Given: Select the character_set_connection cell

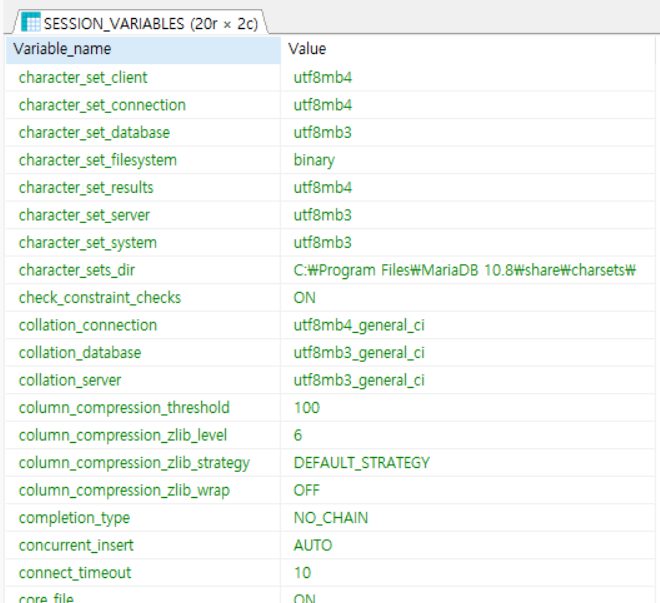Looking at the screenshot, I should click(x=143, y=105).
